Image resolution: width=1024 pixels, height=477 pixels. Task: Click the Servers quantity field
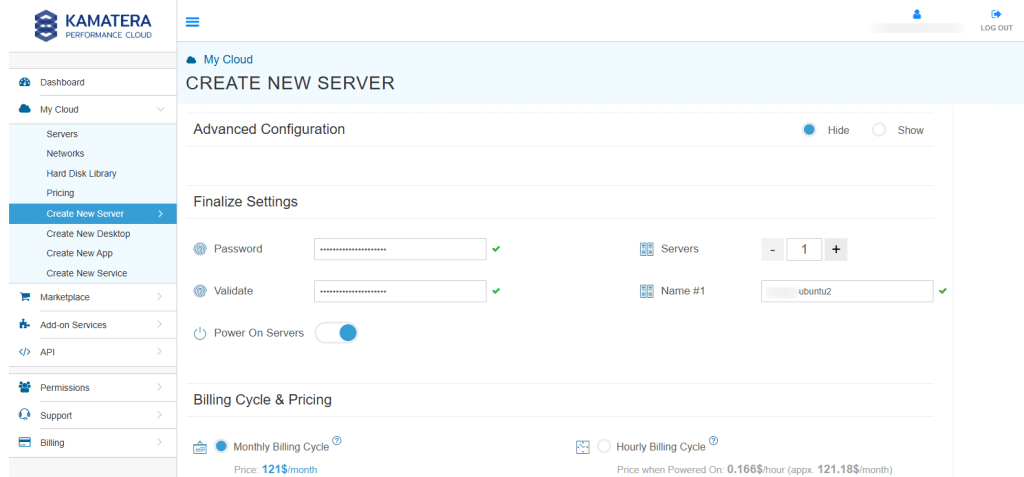coord(804,249)
